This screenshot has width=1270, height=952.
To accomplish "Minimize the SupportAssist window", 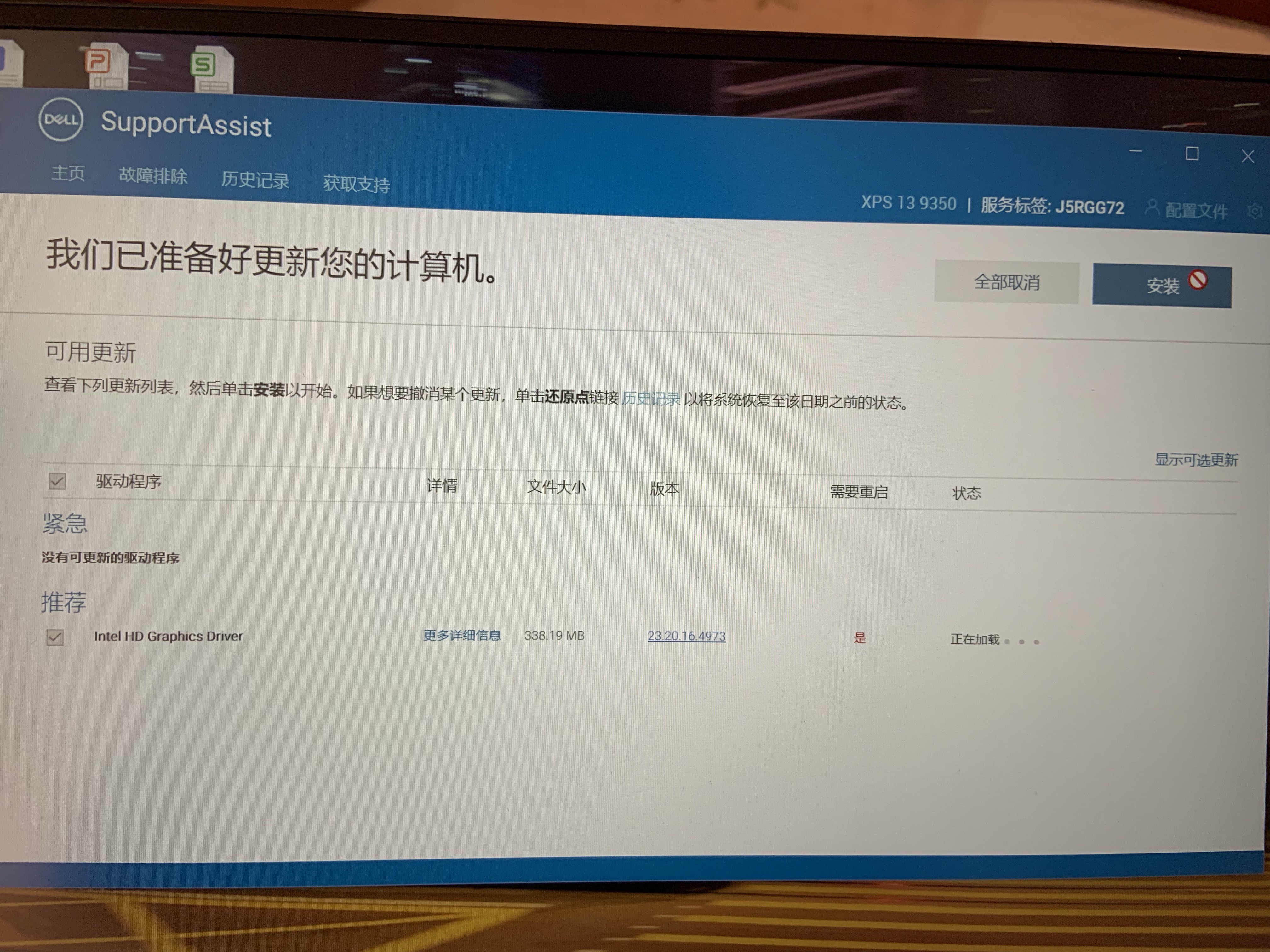I will (x=1136, y=151).
